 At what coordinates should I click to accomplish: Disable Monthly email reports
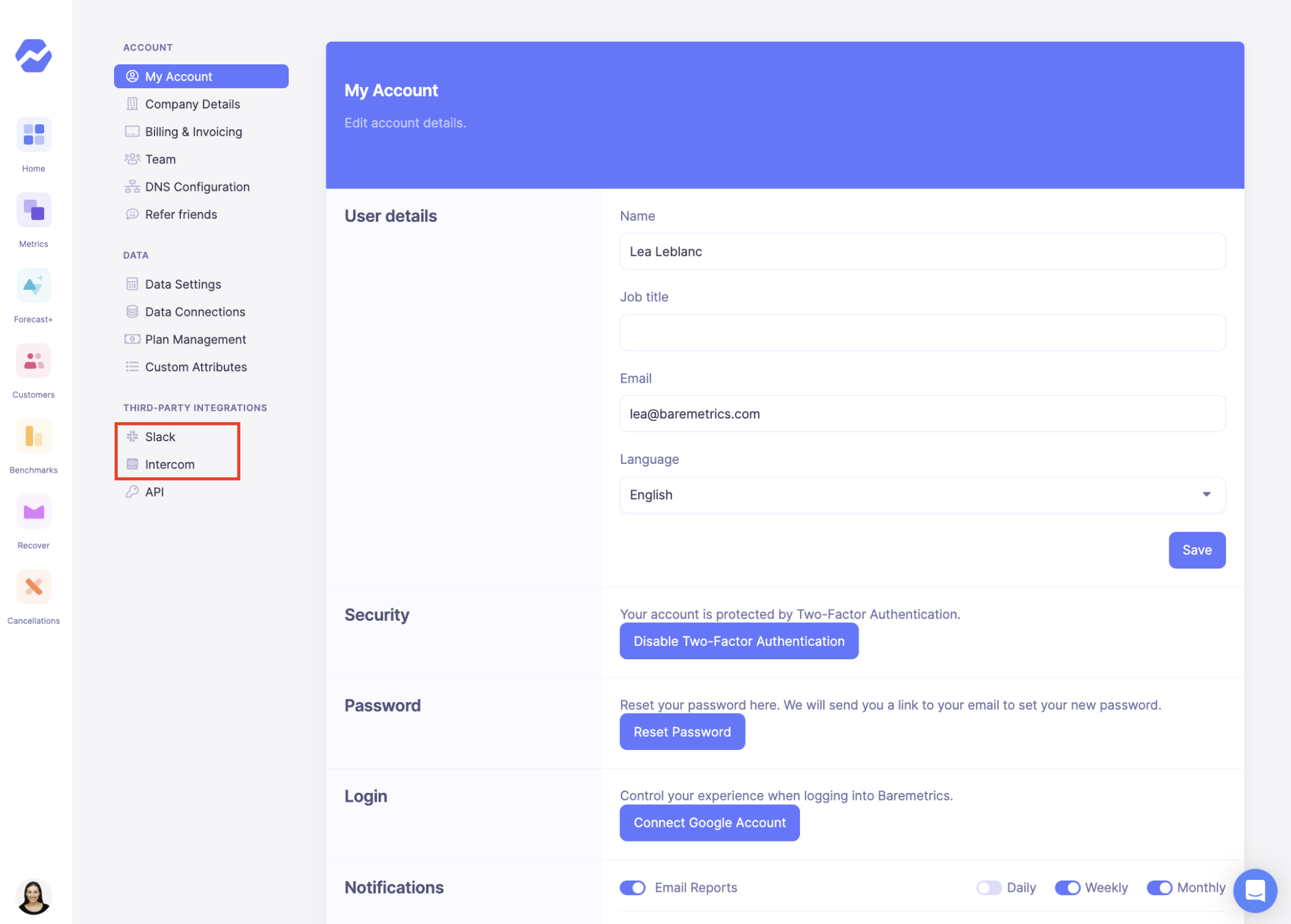point(1160,887)
